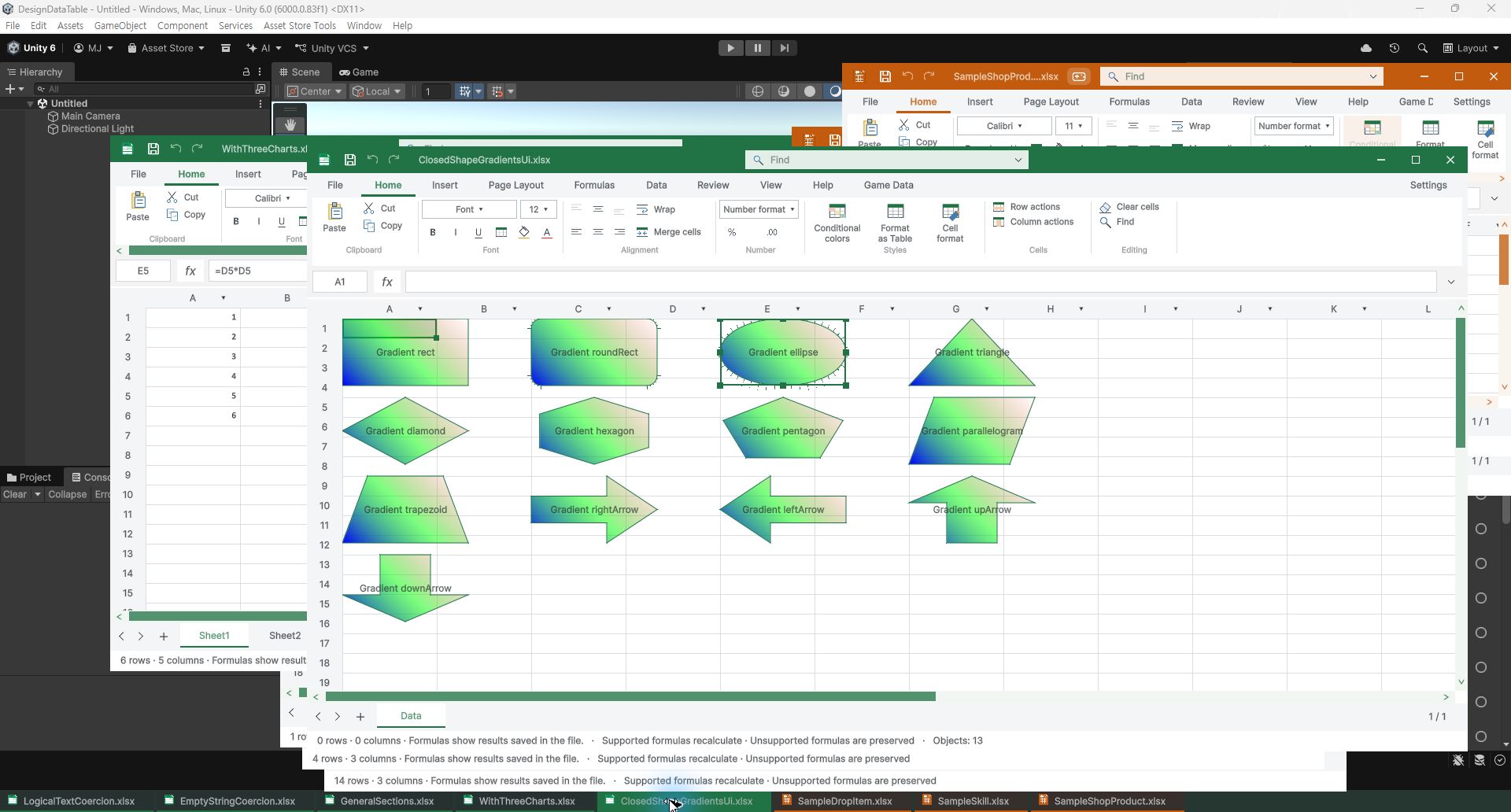Viewport: 1511px width, 812px height.
Task: Click the Cell format icon
Action: tap(950, 212)
